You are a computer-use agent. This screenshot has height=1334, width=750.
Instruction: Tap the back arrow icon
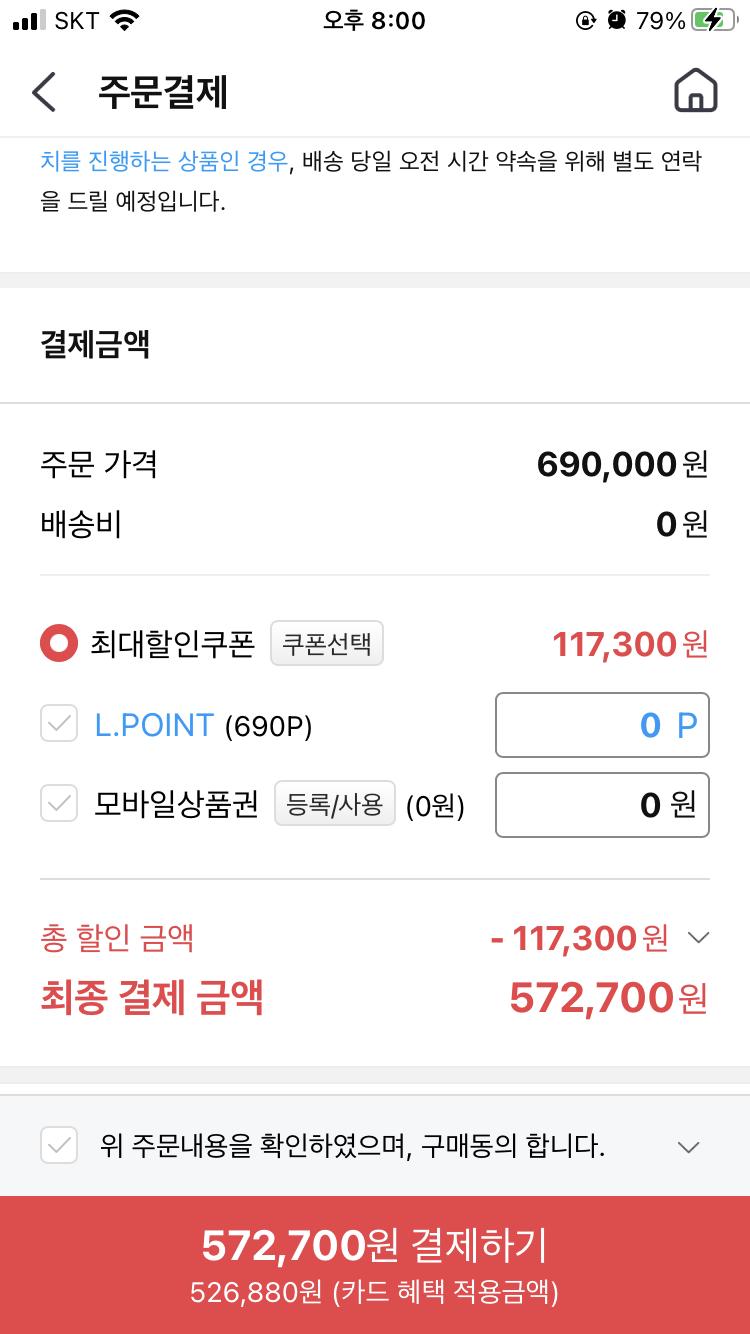click(x=44, y=92)
